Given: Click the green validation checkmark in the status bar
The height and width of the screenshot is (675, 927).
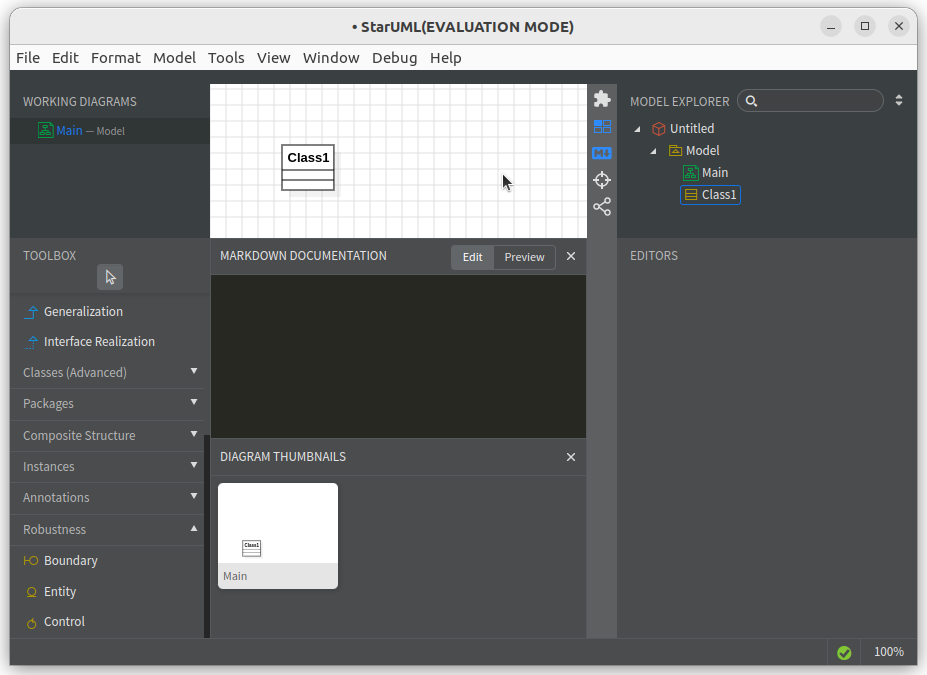Looking at the screenshot, I should (844, 652).
